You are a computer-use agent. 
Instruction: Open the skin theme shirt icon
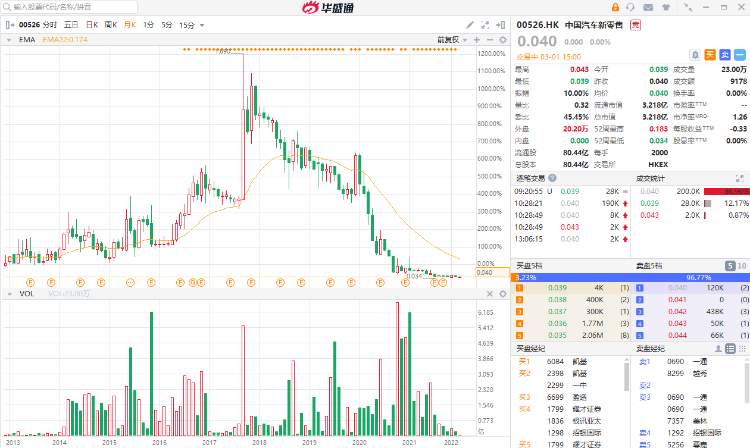666,7
